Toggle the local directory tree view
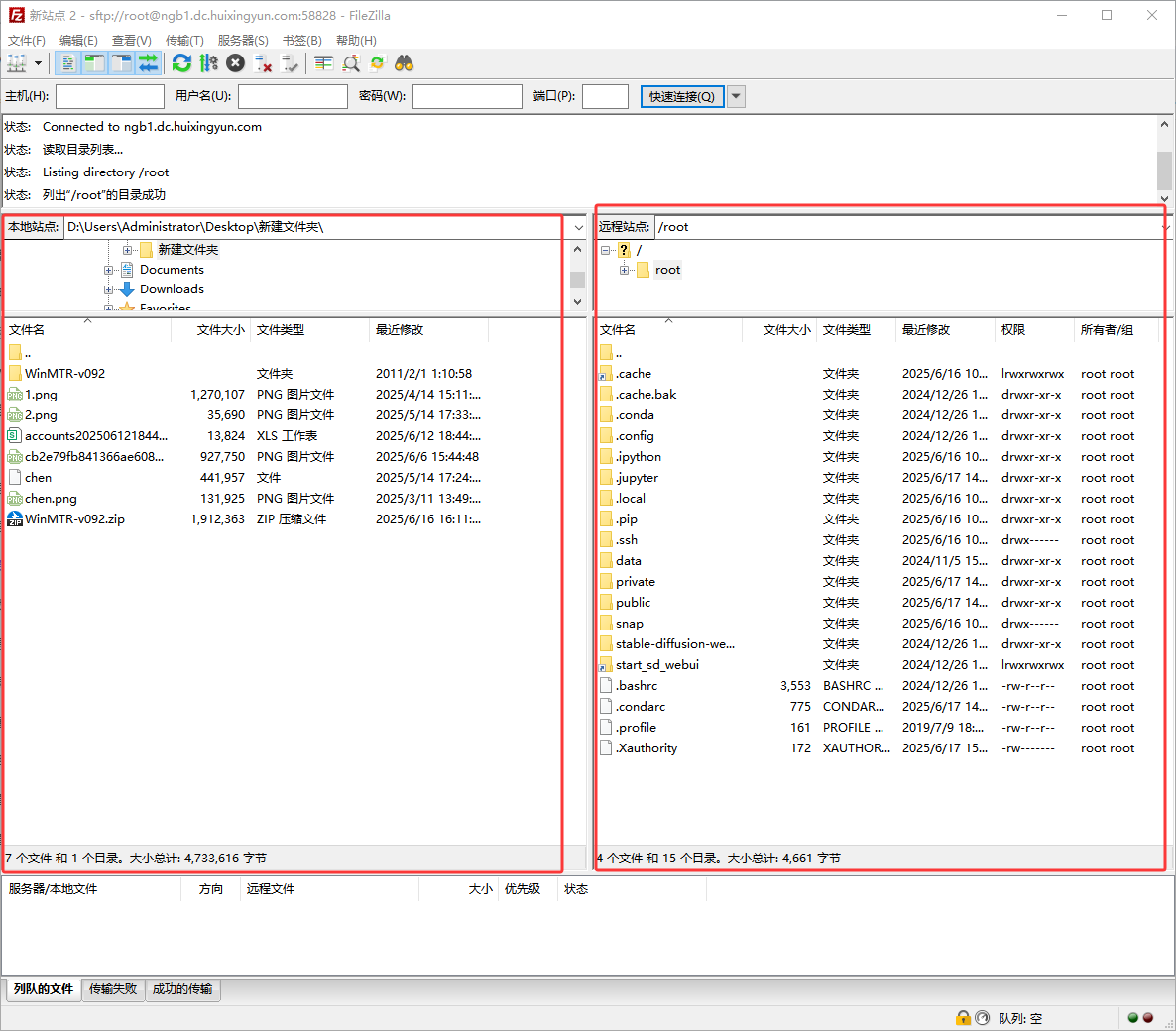The height and width of the screenshot is (1031, 1176). (94, 63)
